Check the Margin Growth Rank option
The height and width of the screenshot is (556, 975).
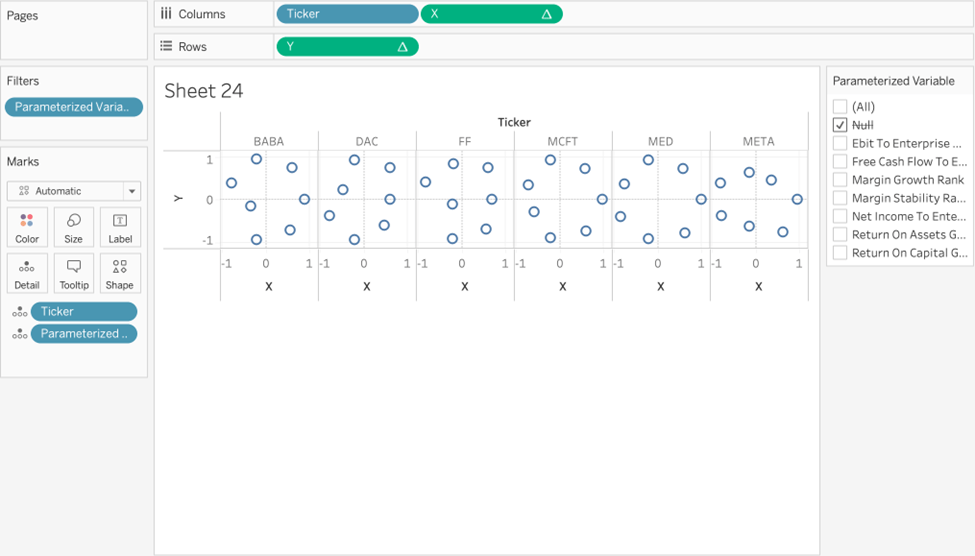pos(840,180)
